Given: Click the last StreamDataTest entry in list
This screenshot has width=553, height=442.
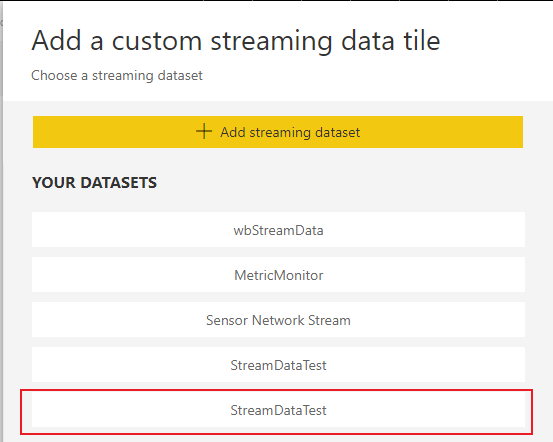Looking at the screenshot, I should tap(278, 410).
